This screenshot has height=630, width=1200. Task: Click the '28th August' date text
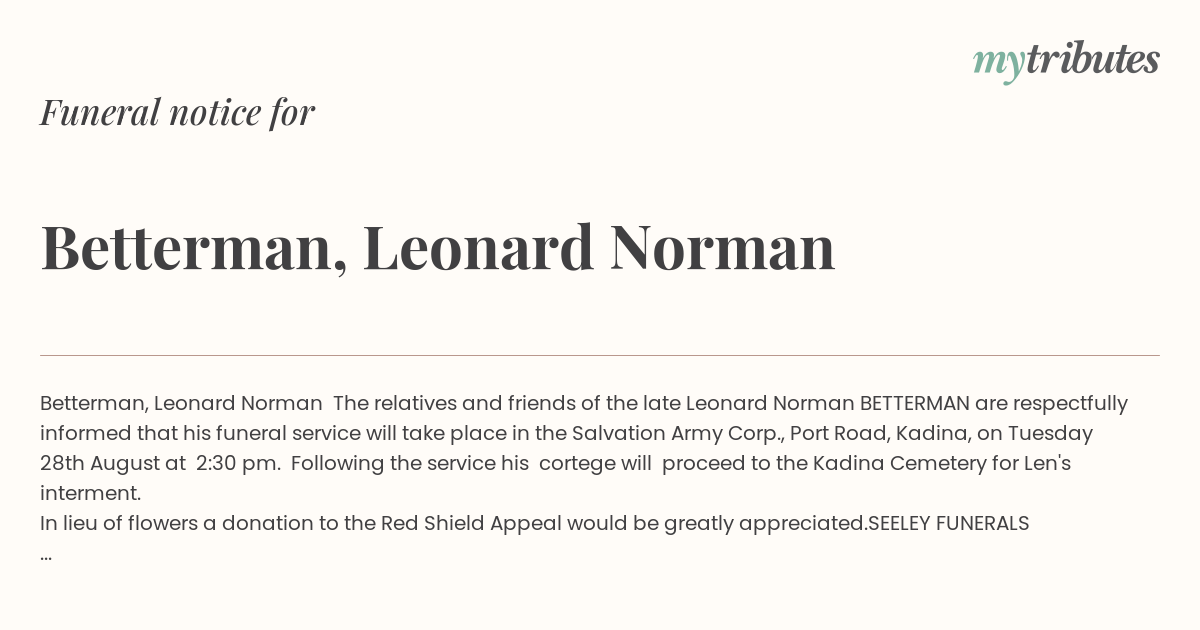click(x=101, y=464)
